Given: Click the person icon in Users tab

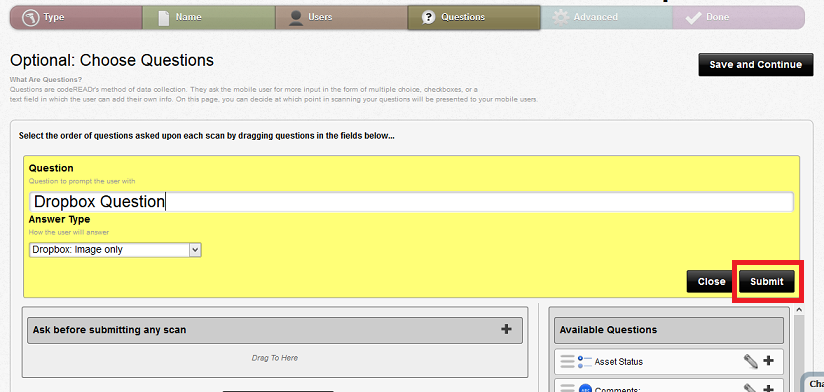Looking at the screenshot, I should tap(296, 18).
